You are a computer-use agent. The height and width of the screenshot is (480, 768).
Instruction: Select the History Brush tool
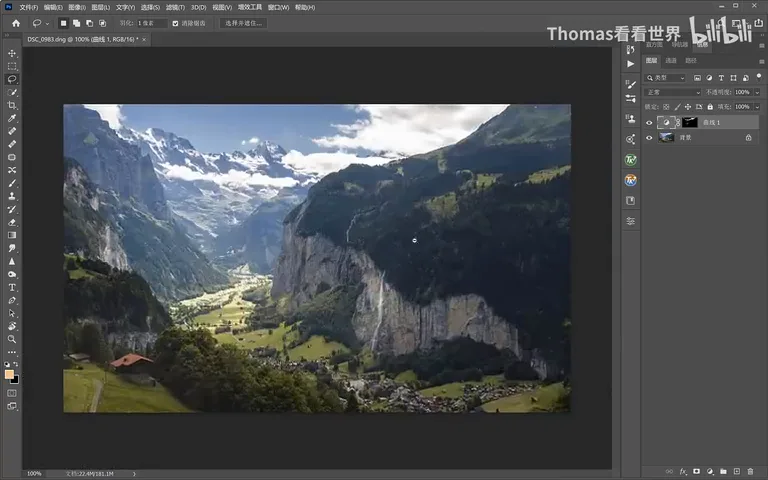pos(12,209)
